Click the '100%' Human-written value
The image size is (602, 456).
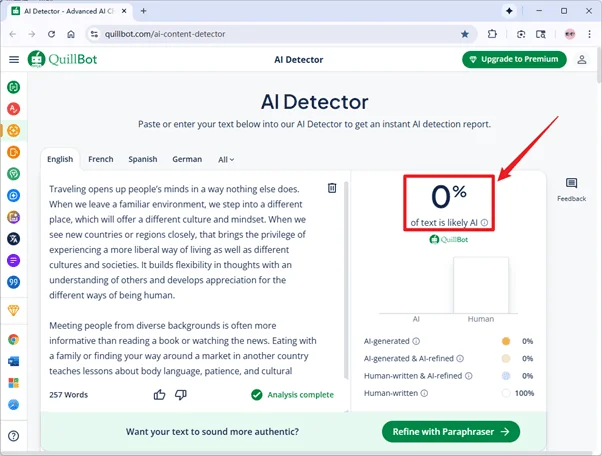click(x=524, y=393)
